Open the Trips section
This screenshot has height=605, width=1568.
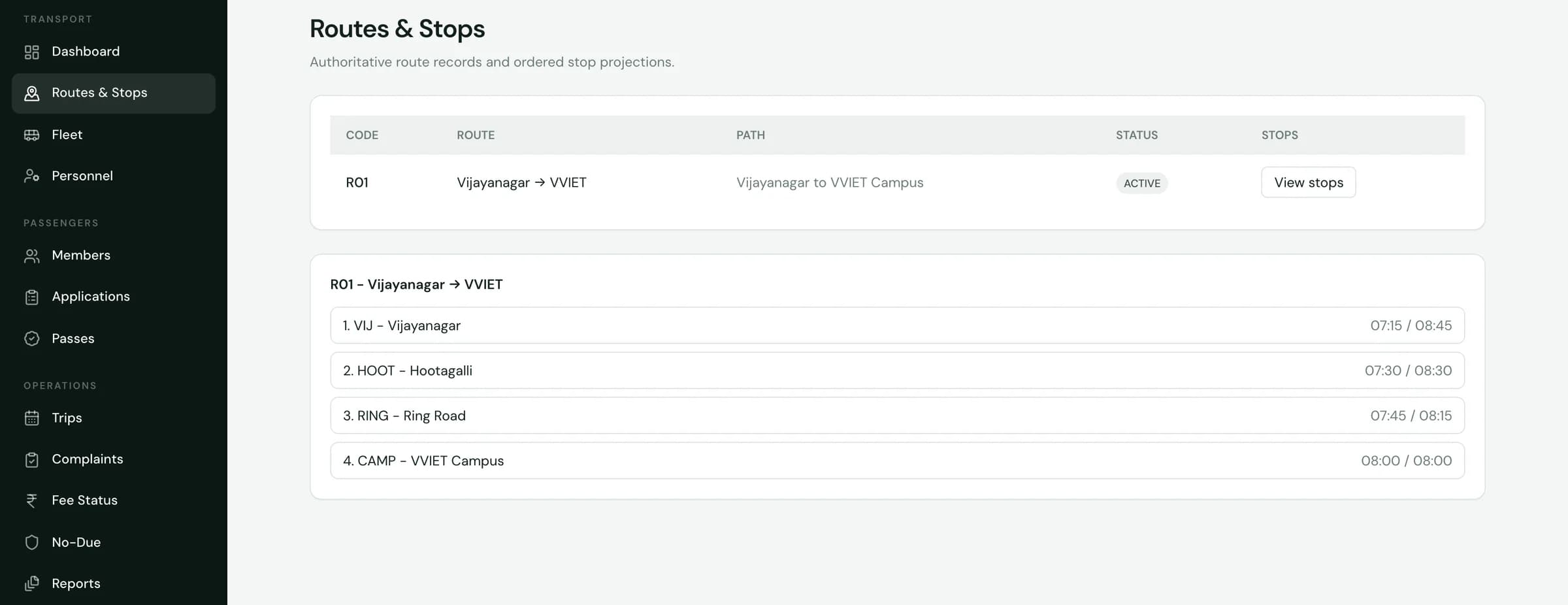[114, 417]
